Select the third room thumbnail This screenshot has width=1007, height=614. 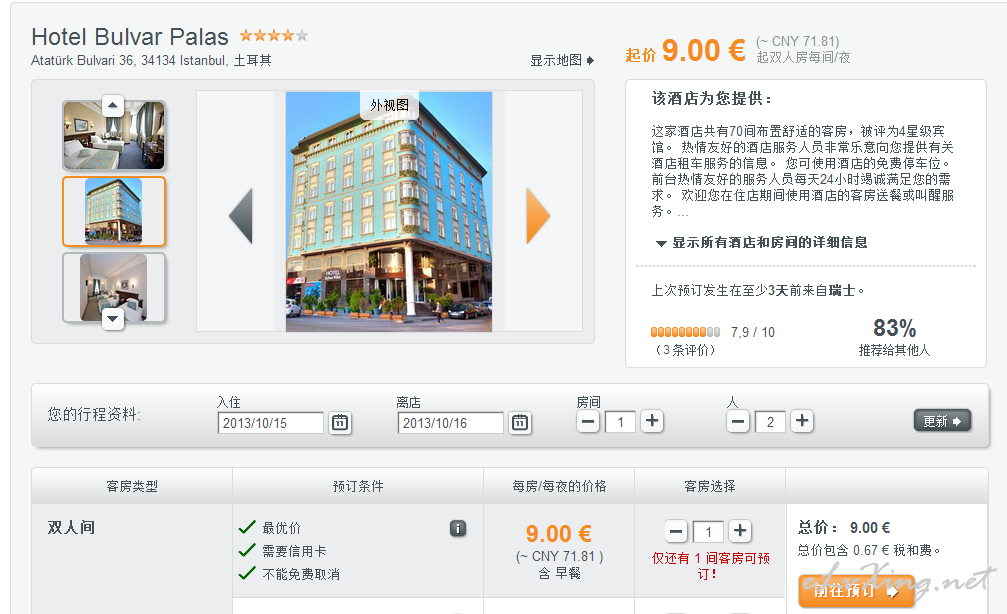(114, 287)
